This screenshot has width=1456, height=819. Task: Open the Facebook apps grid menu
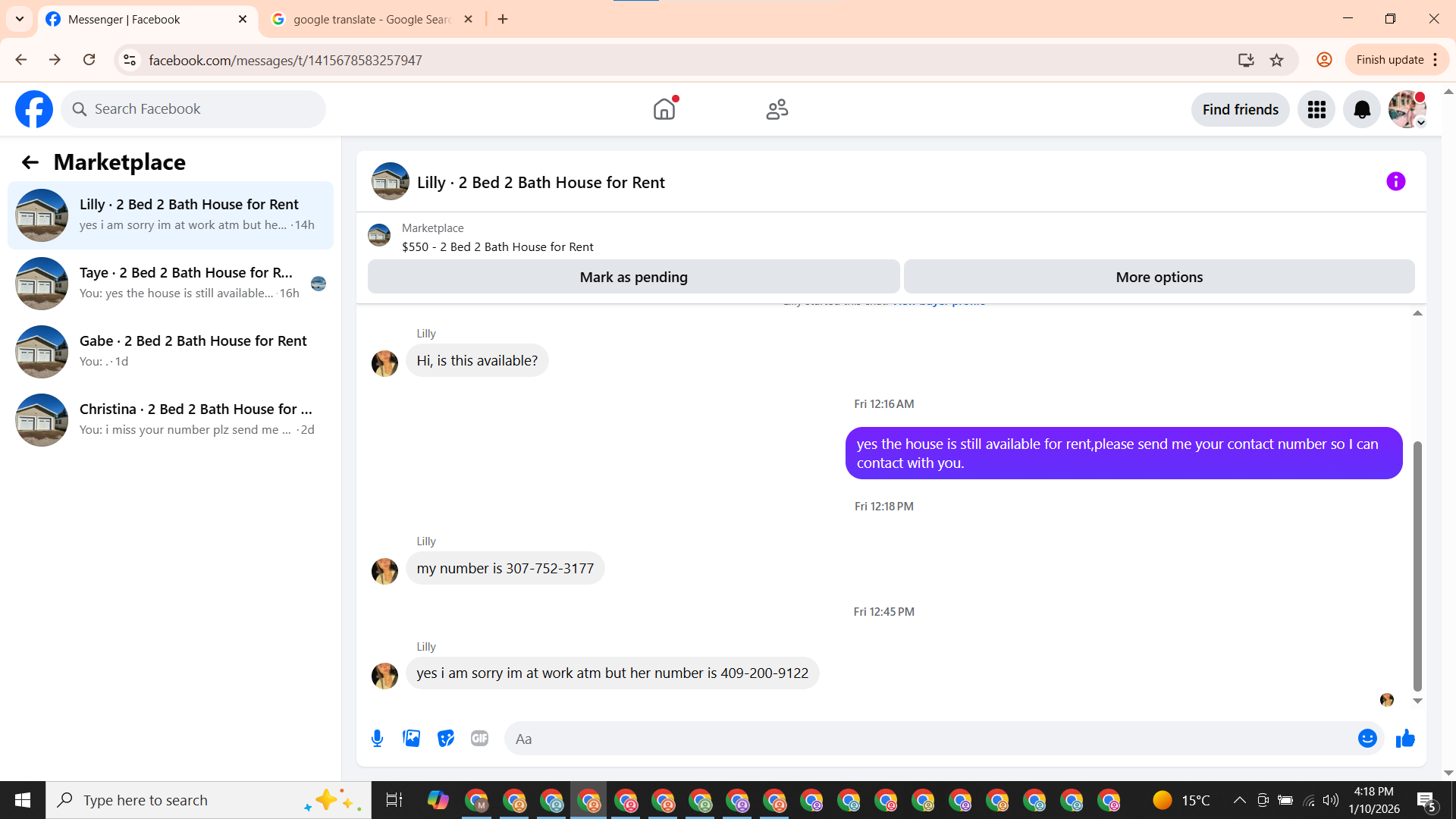[1316, 110]
